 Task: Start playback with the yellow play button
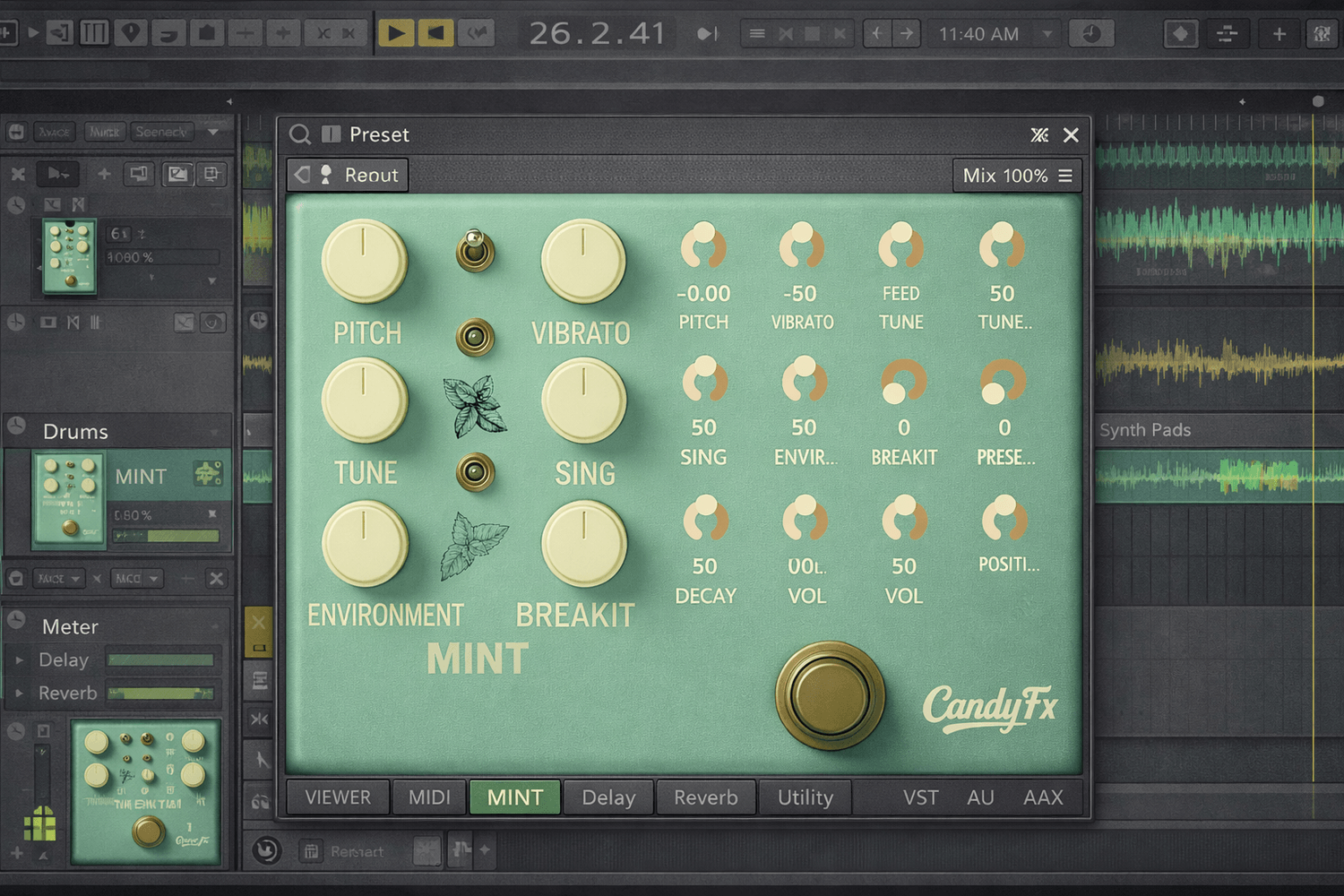[395, 33]
